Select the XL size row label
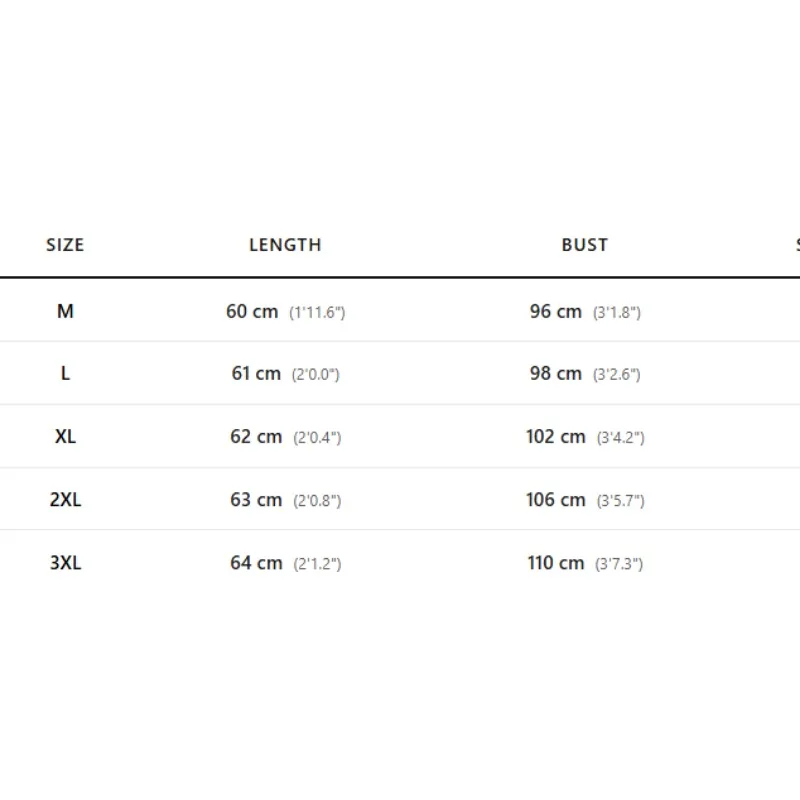Viewport: 800px width, 800px height. pos(65,437)
